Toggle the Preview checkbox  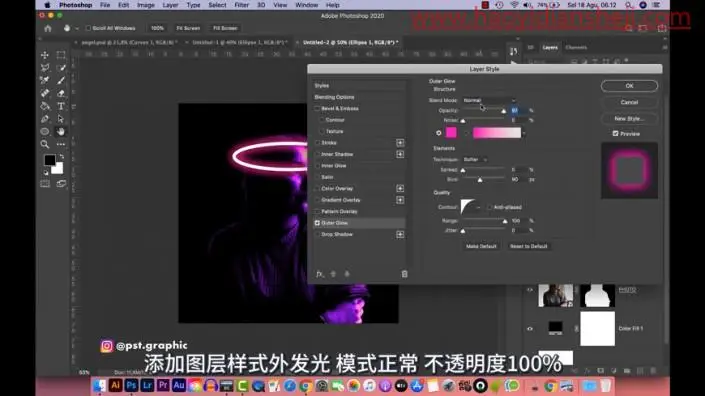pyautogui.click(x=616, y=133)
